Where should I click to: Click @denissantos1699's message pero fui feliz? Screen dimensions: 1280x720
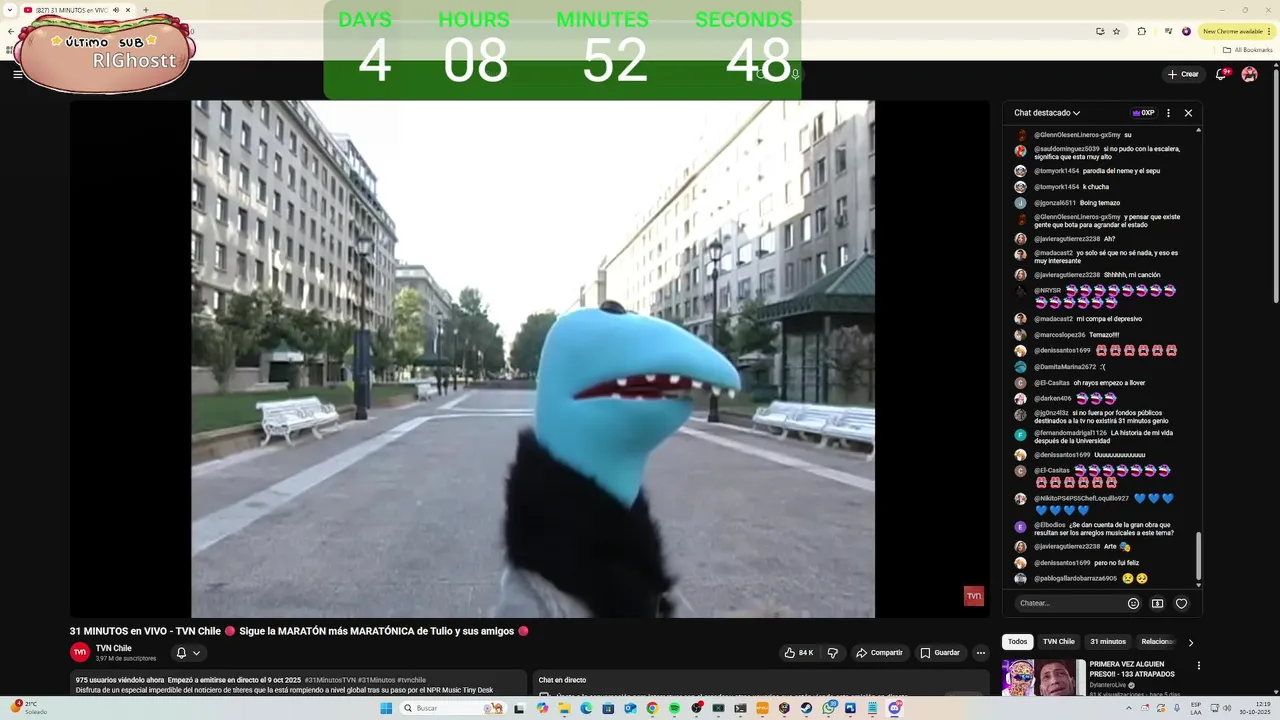click(1117, 563)
